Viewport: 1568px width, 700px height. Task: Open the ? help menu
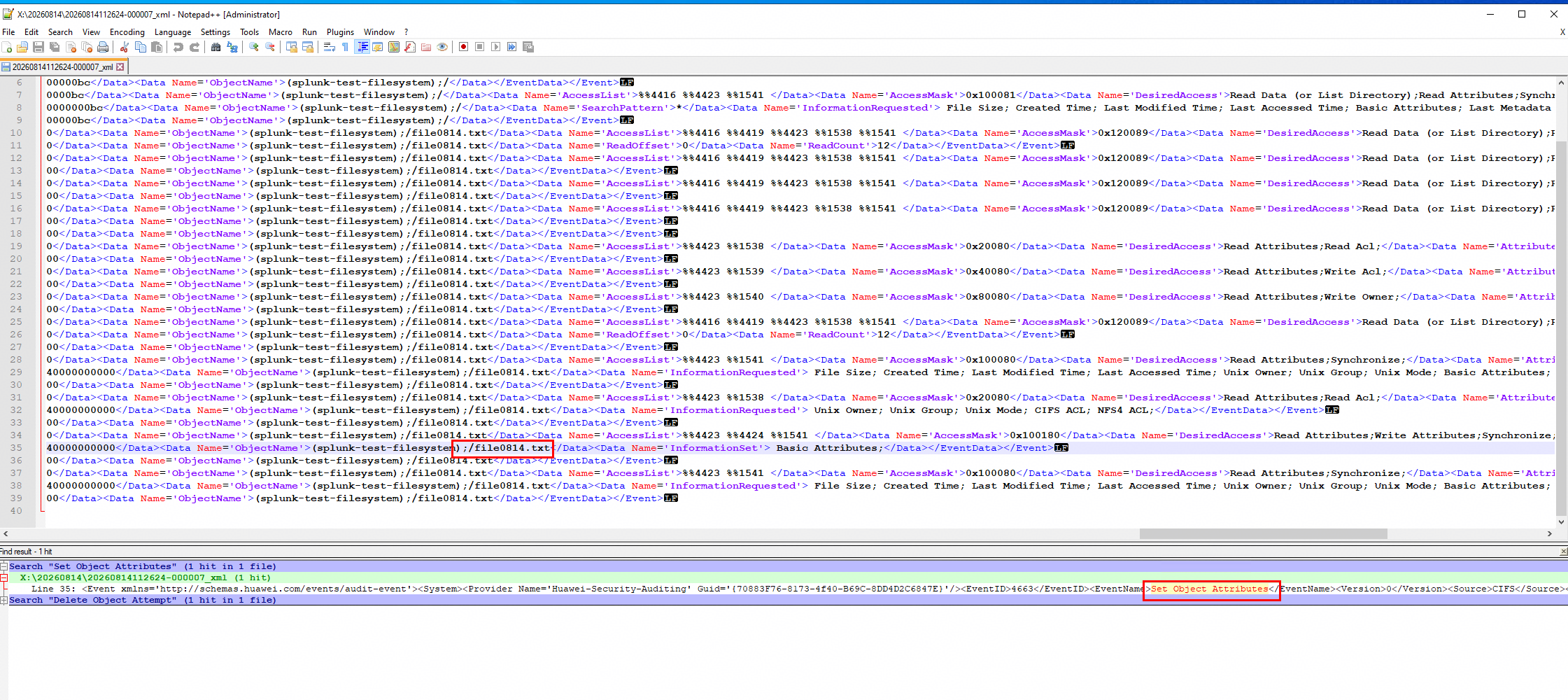point(407,32)
